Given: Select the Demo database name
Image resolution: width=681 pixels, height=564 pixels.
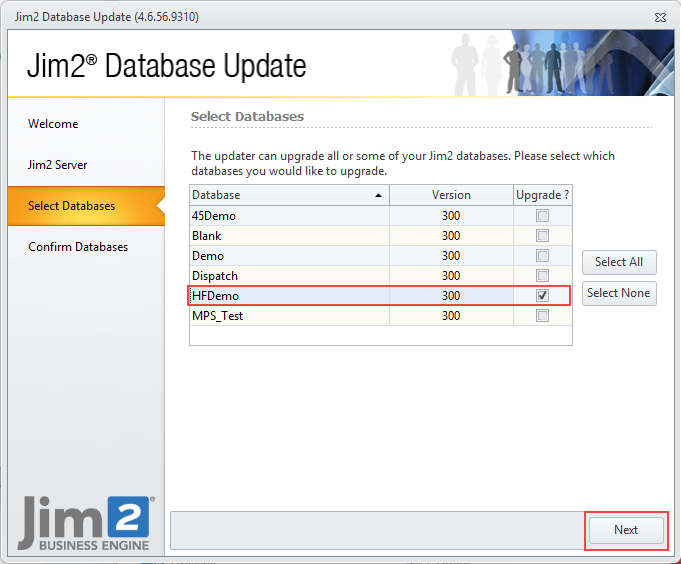Looking at the screenshot, I should (x=208, y=256).
